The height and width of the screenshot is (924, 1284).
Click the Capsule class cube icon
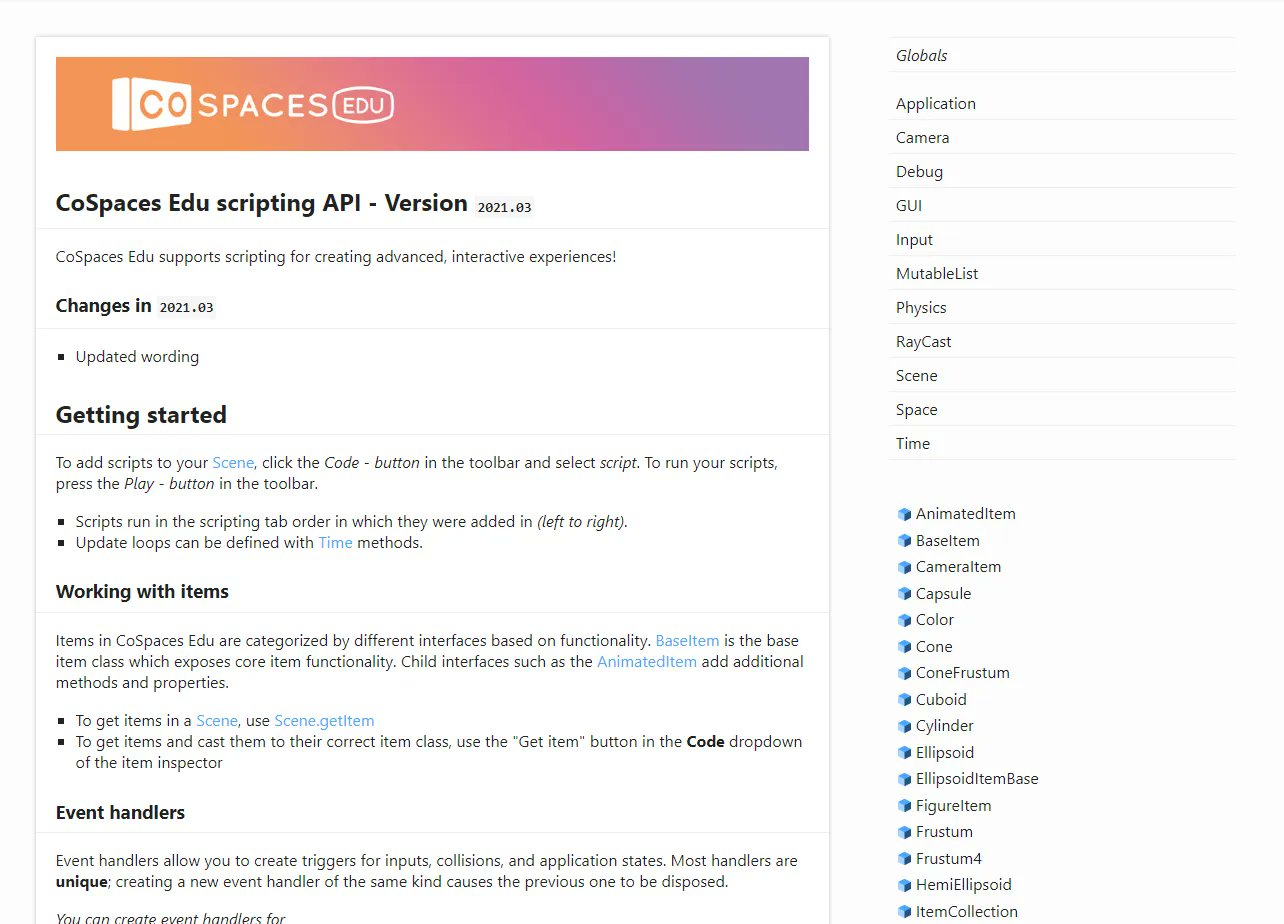904,593
